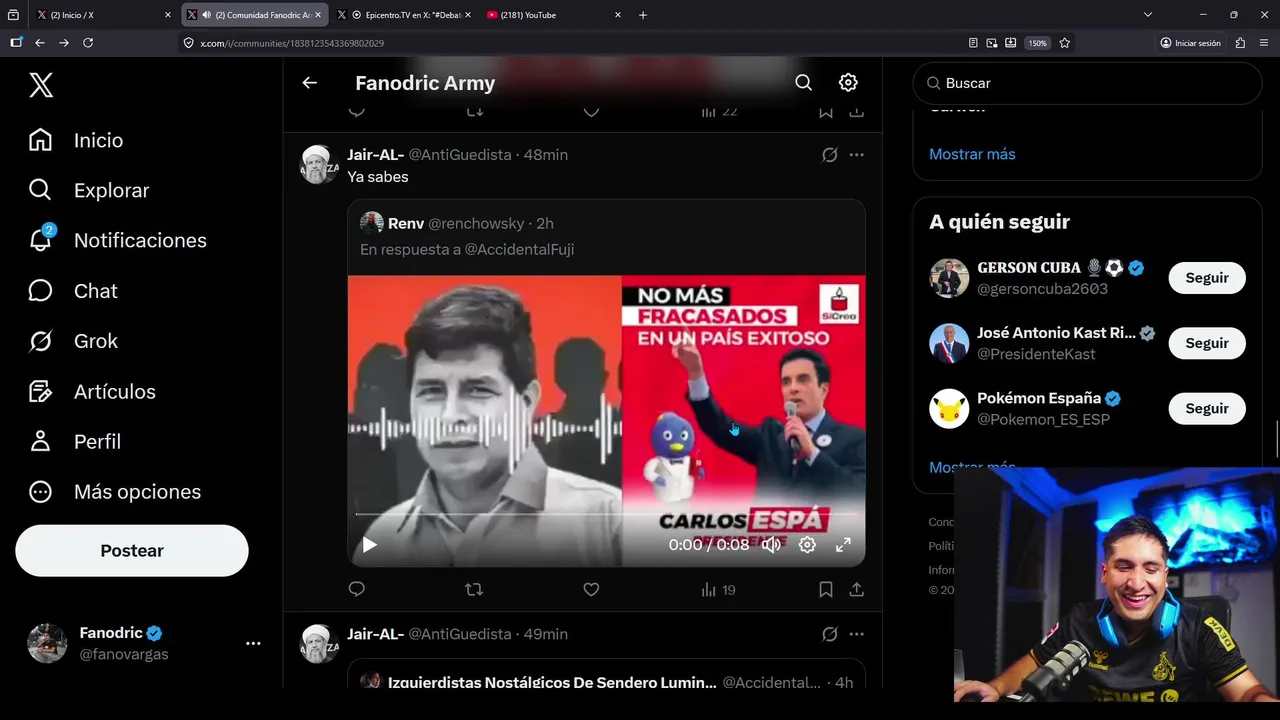
Task: Open @AntiGuedista handle on 48min post
Action: 460,155
